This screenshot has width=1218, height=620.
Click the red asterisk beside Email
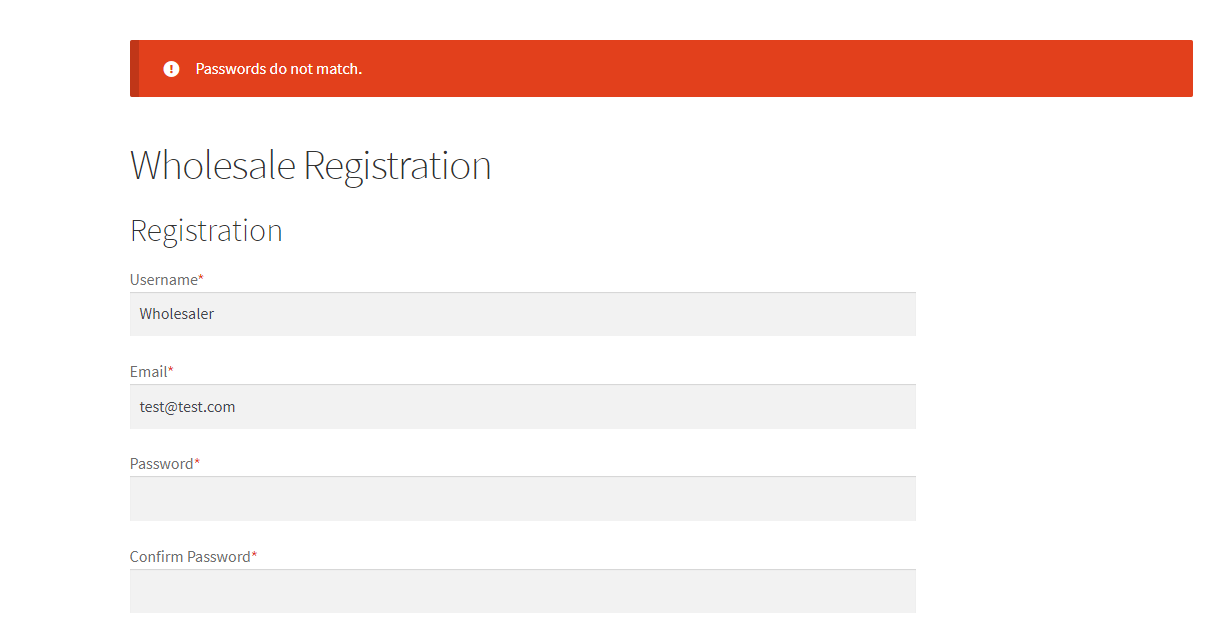tap(171, 370)
